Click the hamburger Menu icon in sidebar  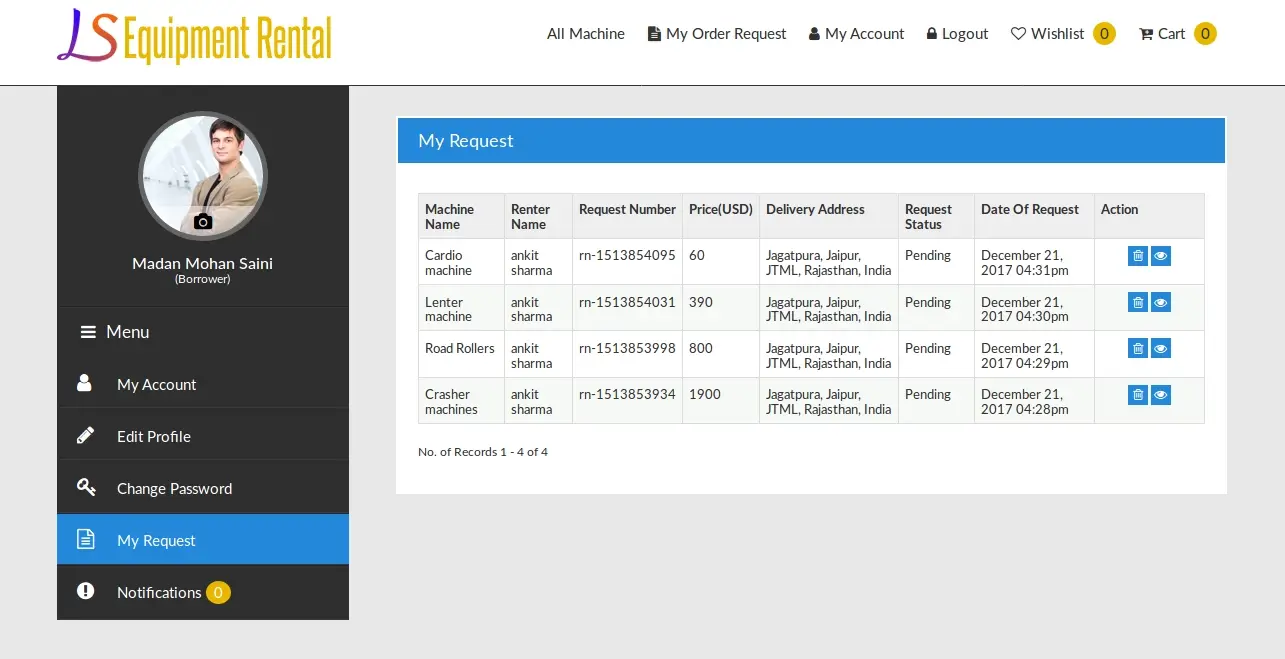click(88, 332)
